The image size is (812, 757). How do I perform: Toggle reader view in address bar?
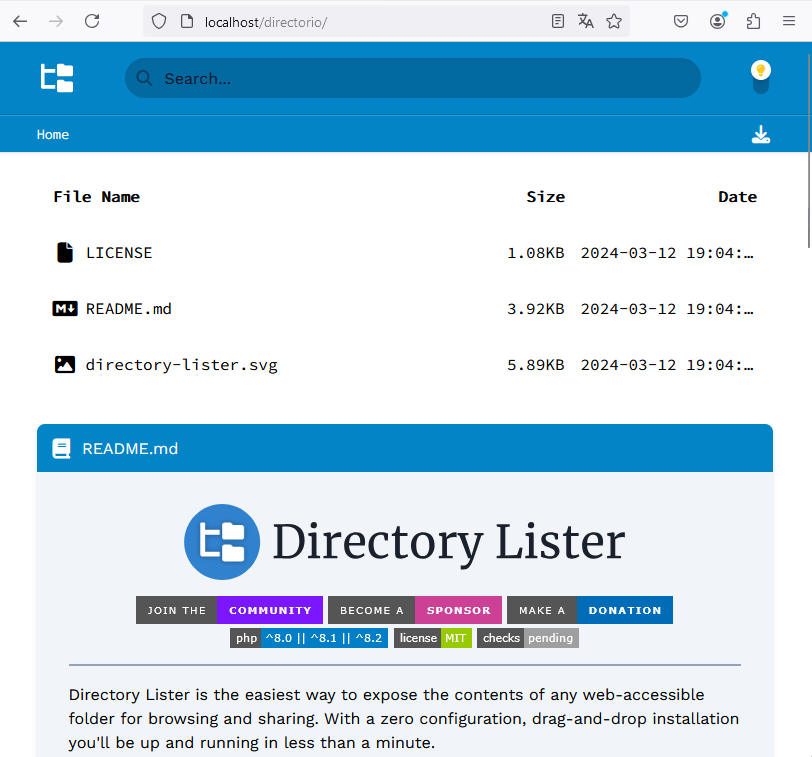(x=558, y=22)
